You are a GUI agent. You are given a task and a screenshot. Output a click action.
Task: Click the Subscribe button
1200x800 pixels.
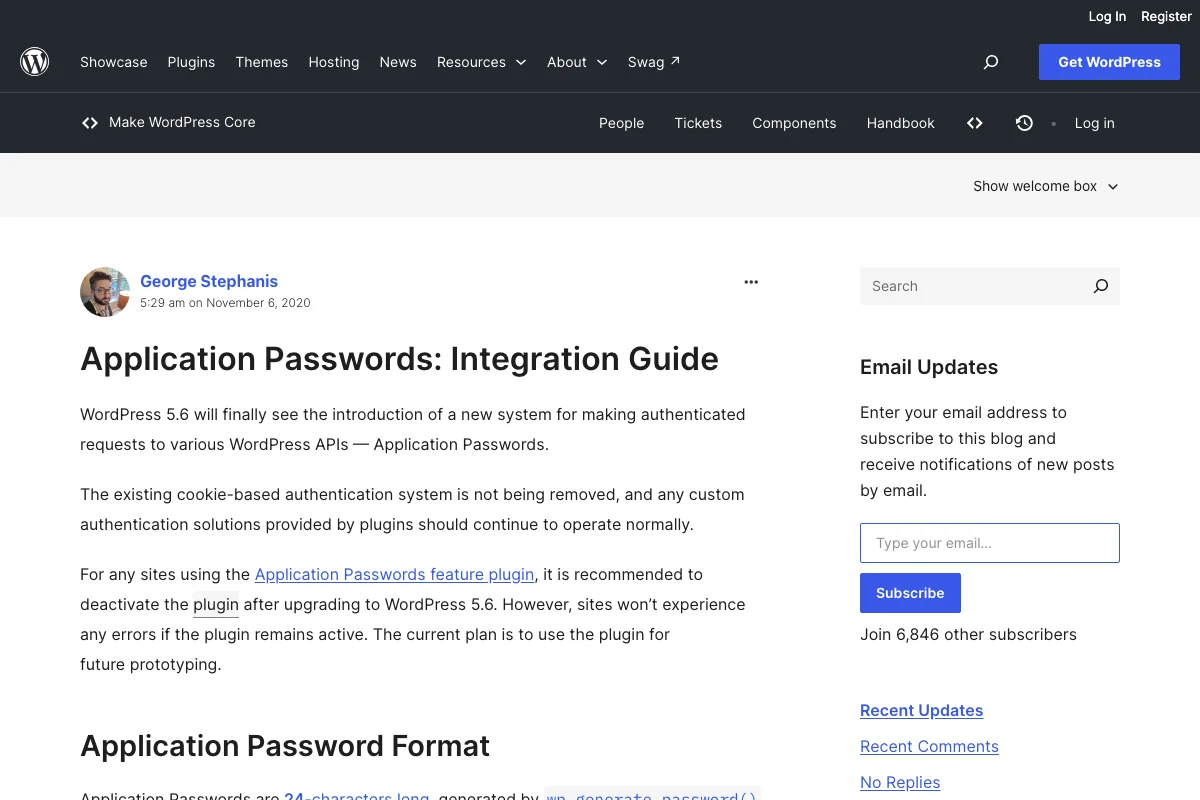point(910,593)
